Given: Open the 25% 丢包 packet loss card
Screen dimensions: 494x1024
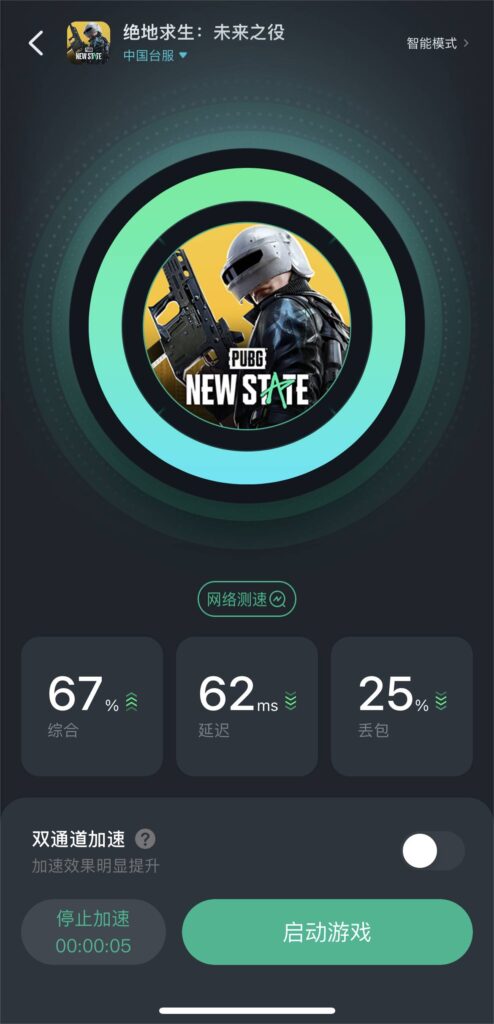Looking at the screenshot, I should [x=402, y=706].
